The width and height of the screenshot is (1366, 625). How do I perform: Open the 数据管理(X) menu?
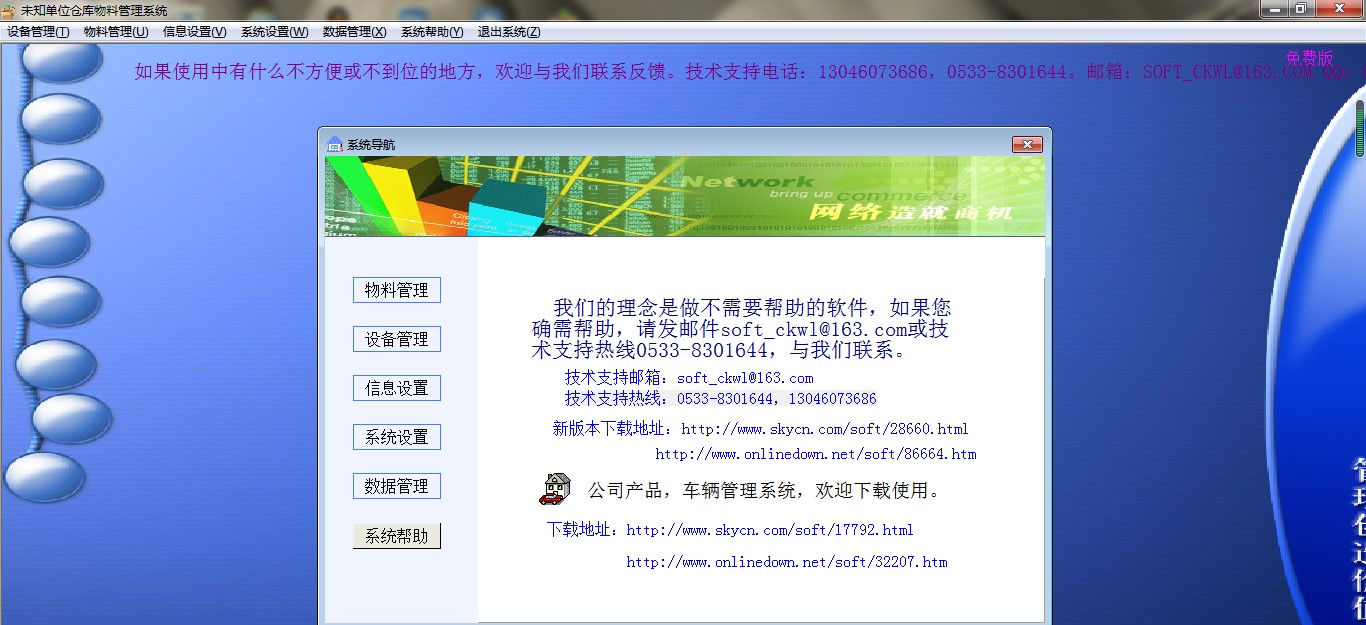click(354, 32)
